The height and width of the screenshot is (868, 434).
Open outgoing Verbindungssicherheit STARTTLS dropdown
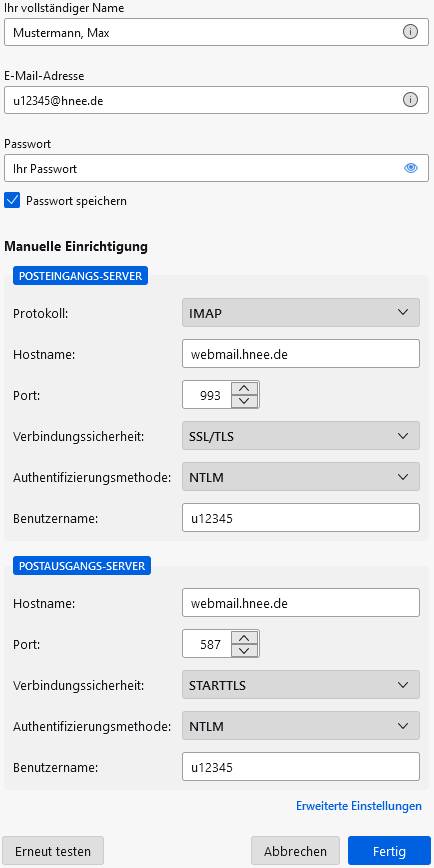(x=301, y=685)
